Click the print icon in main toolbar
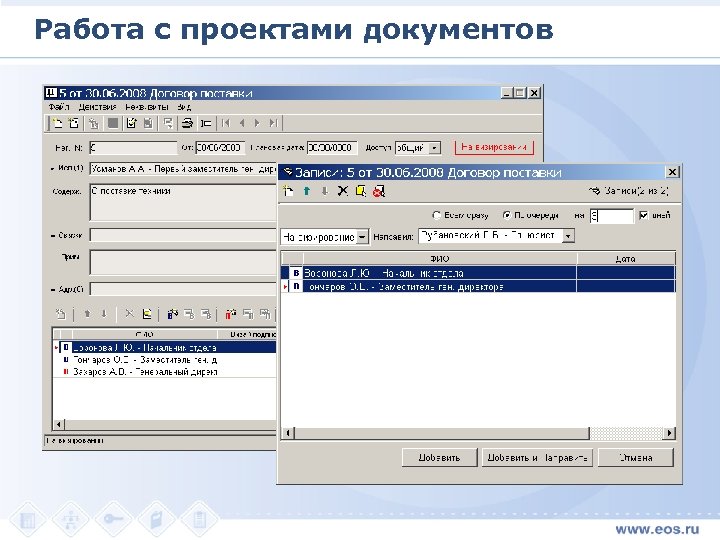Image resolution: width=720 pixels, height=540 pixels. coord(187,123)
